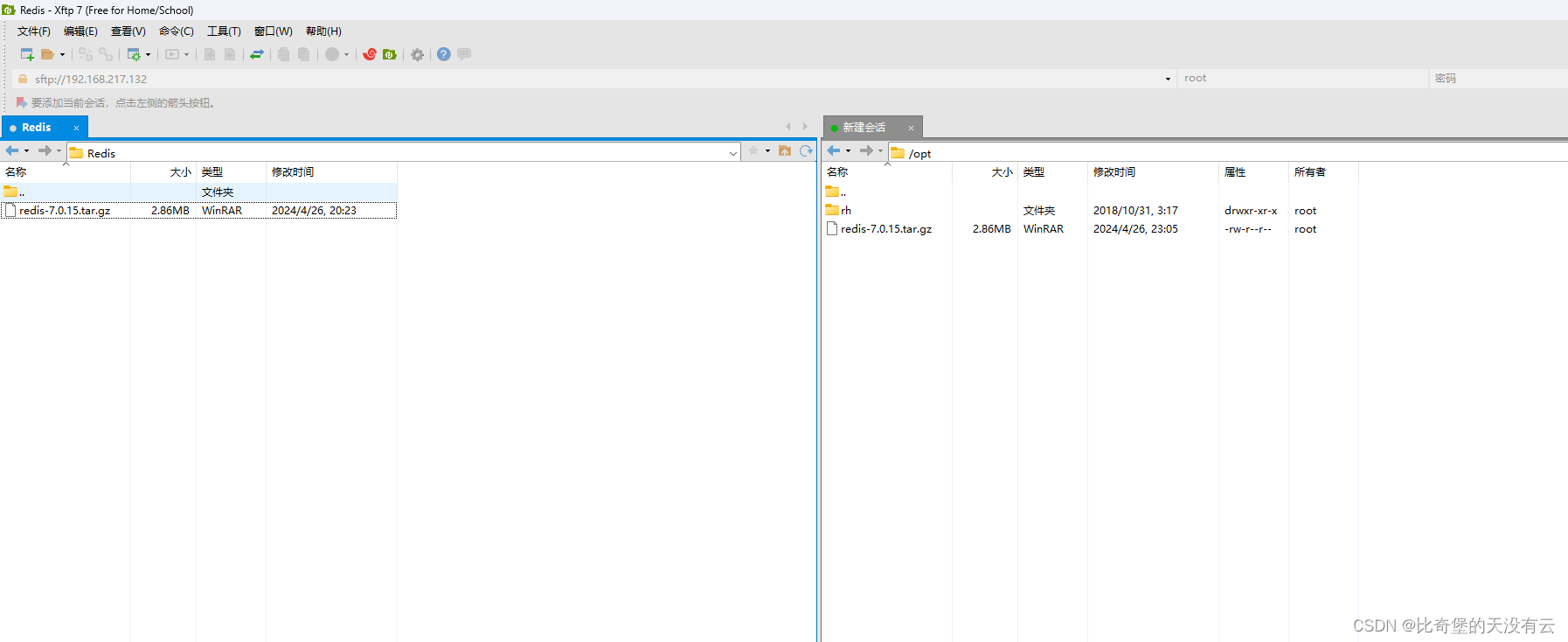Click the red flag add-session arrow icon
The image size is (1568, 642).
[x=22, y=102]
